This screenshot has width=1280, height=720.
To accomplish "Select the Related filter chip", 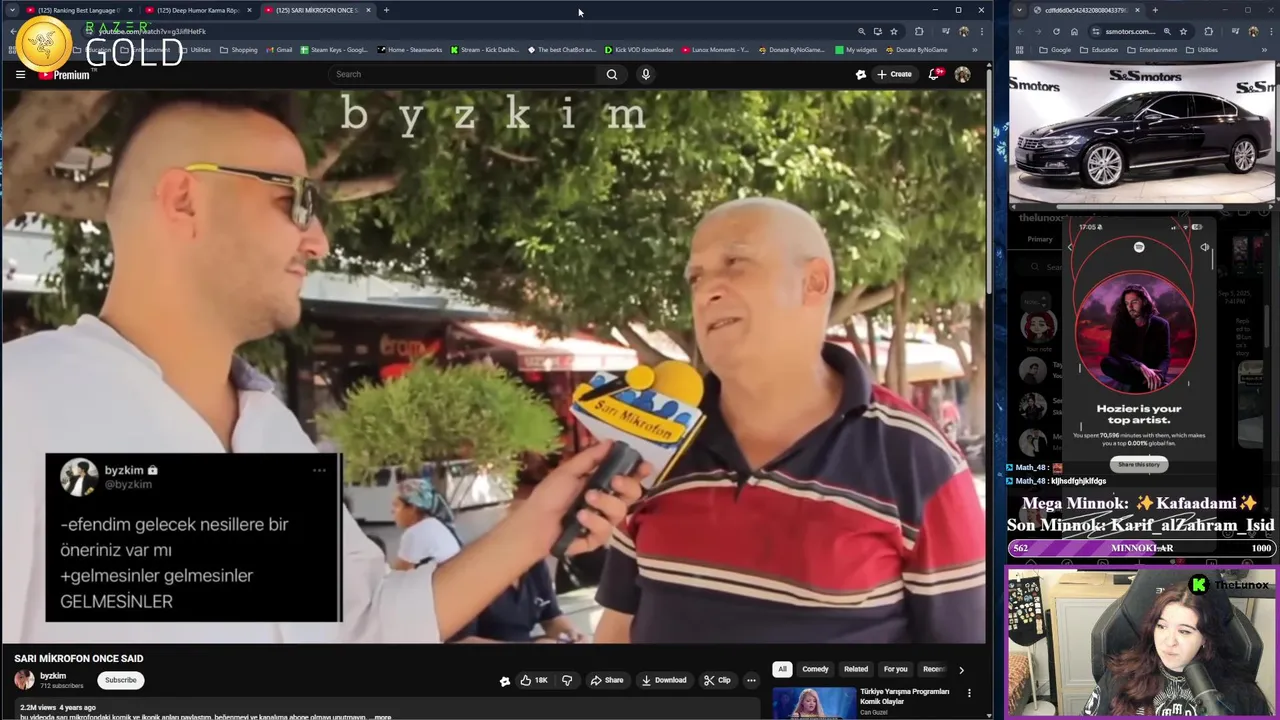I will pyautogui.click(x=856, y=669).
